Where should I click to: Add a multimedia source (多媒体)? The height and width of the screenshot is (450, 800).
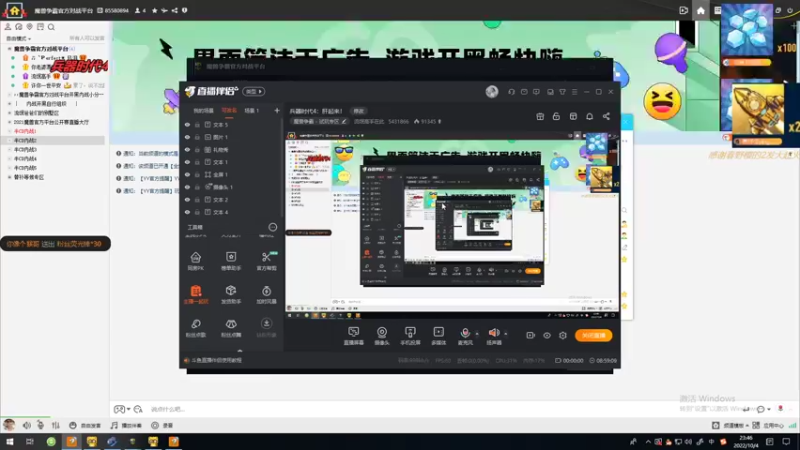(x=439, y=336)
